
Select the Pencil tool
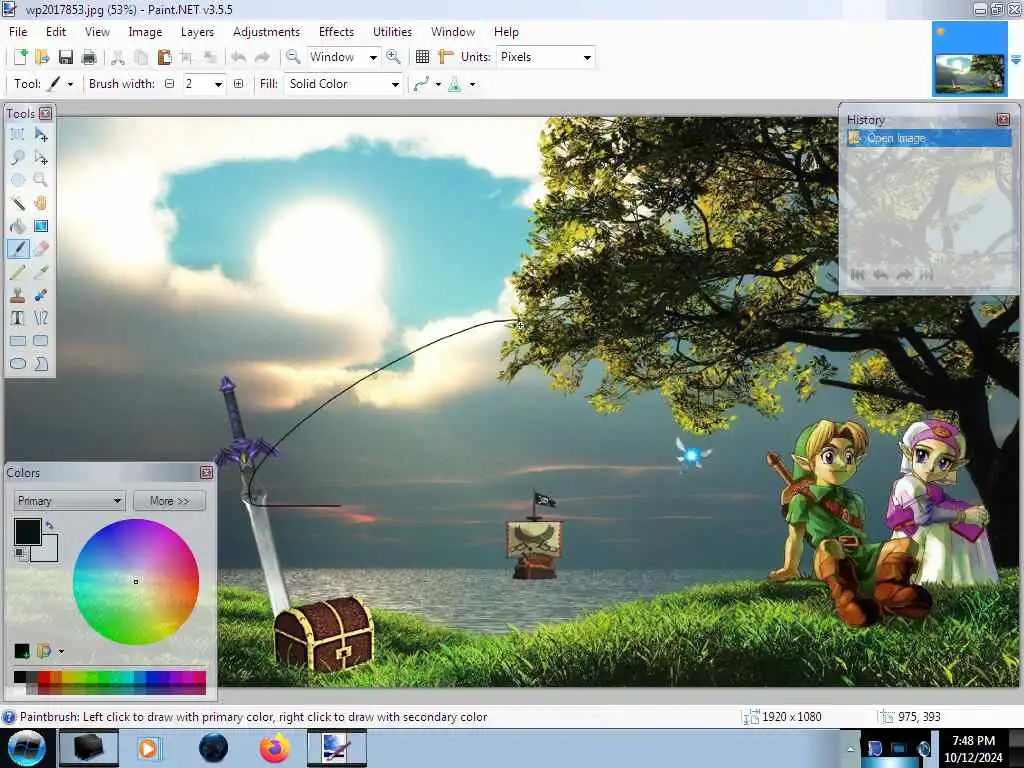pyautogui.click(x=18, y=272)
